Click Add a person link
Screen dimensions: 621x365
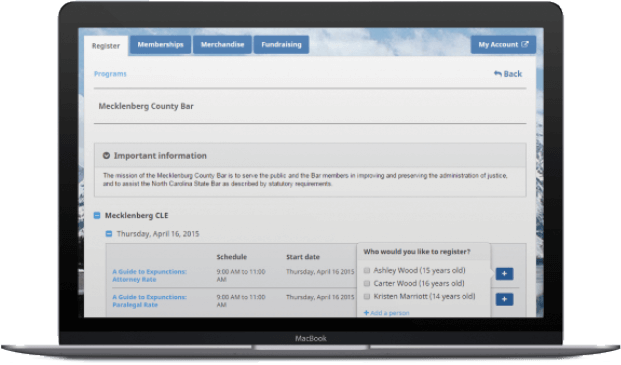click(x=387, y=313)
